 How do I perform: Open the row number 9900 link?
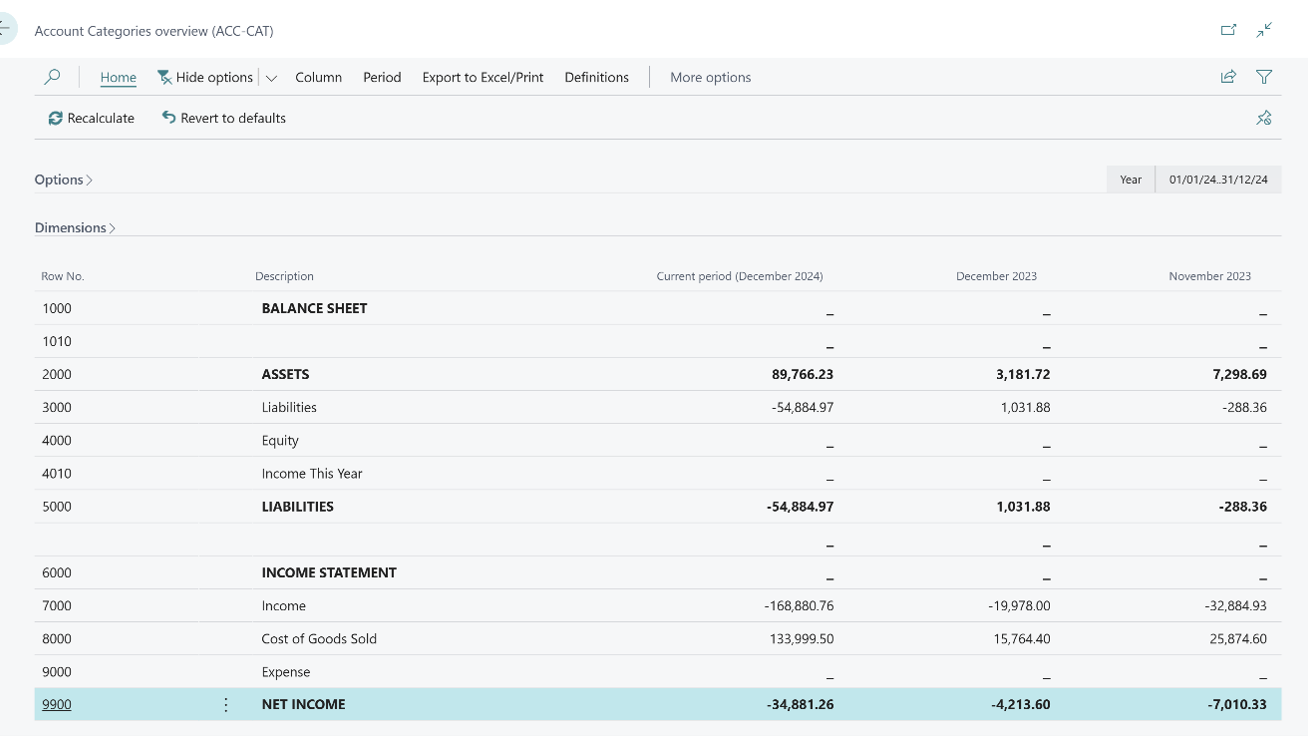[x=57, y=705]
